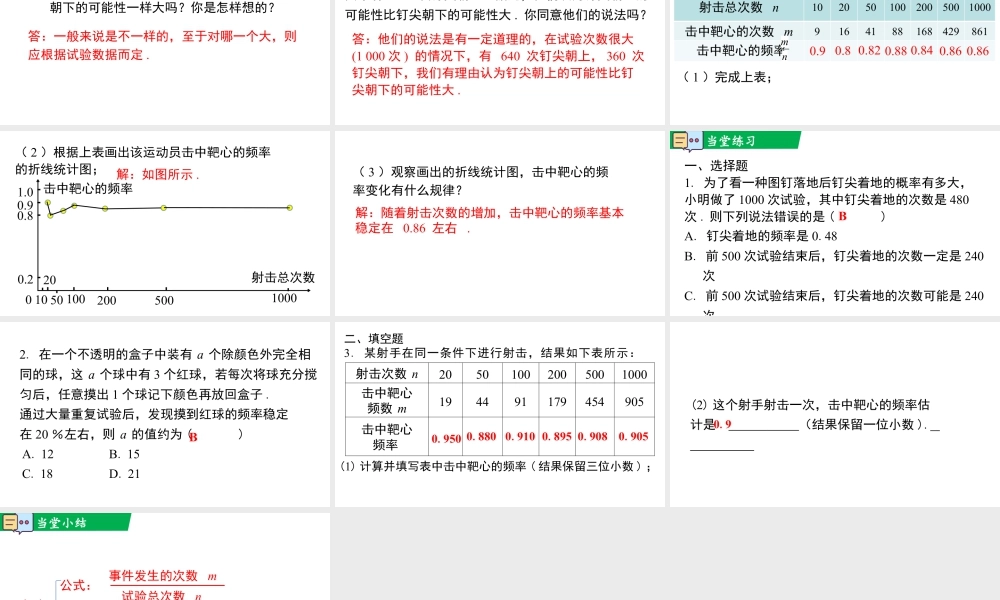Open the line chart slide thumbnail

(x=165, y=225)
